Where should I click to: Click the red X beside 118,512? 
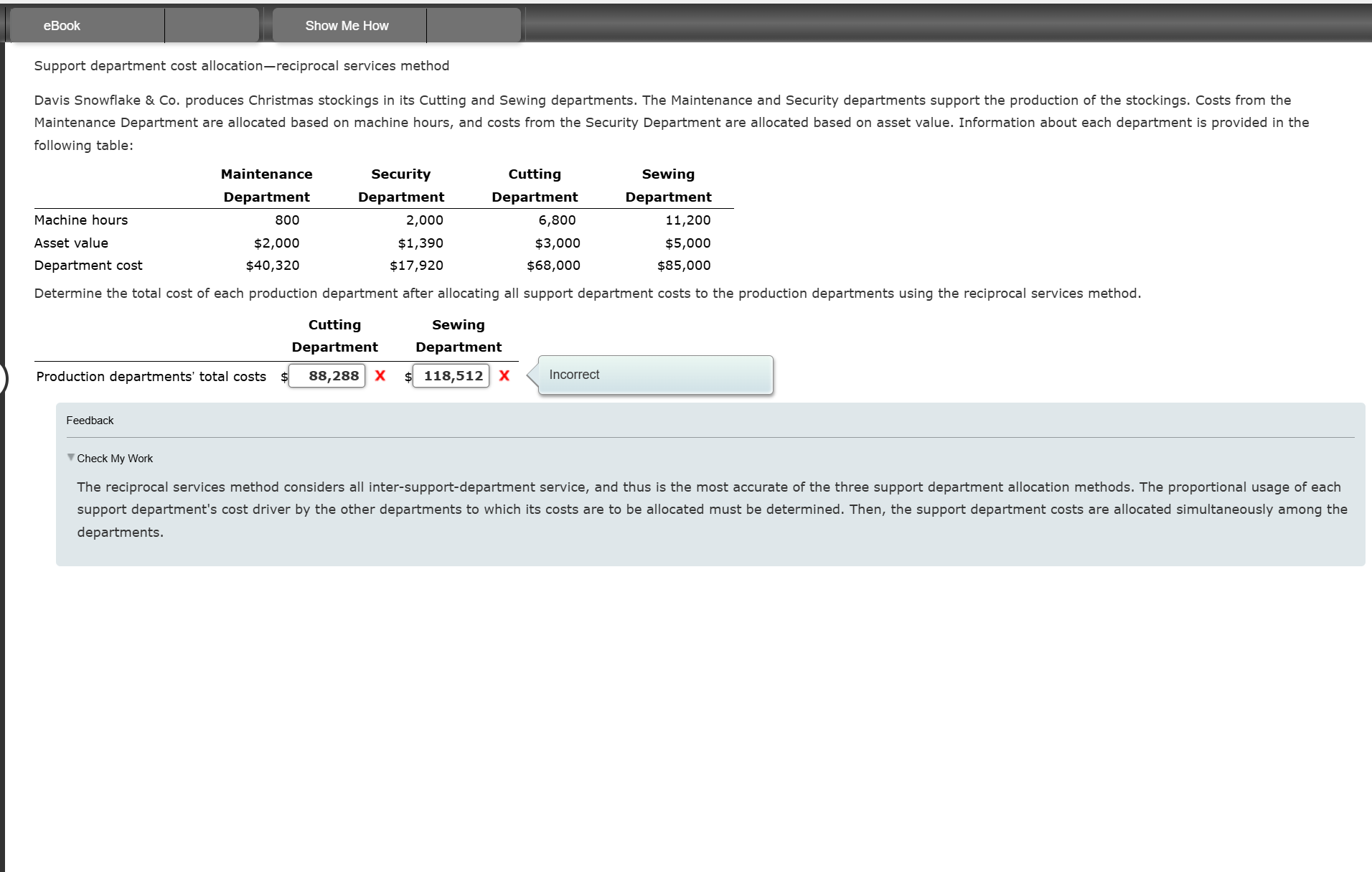[x=504, y=375]
